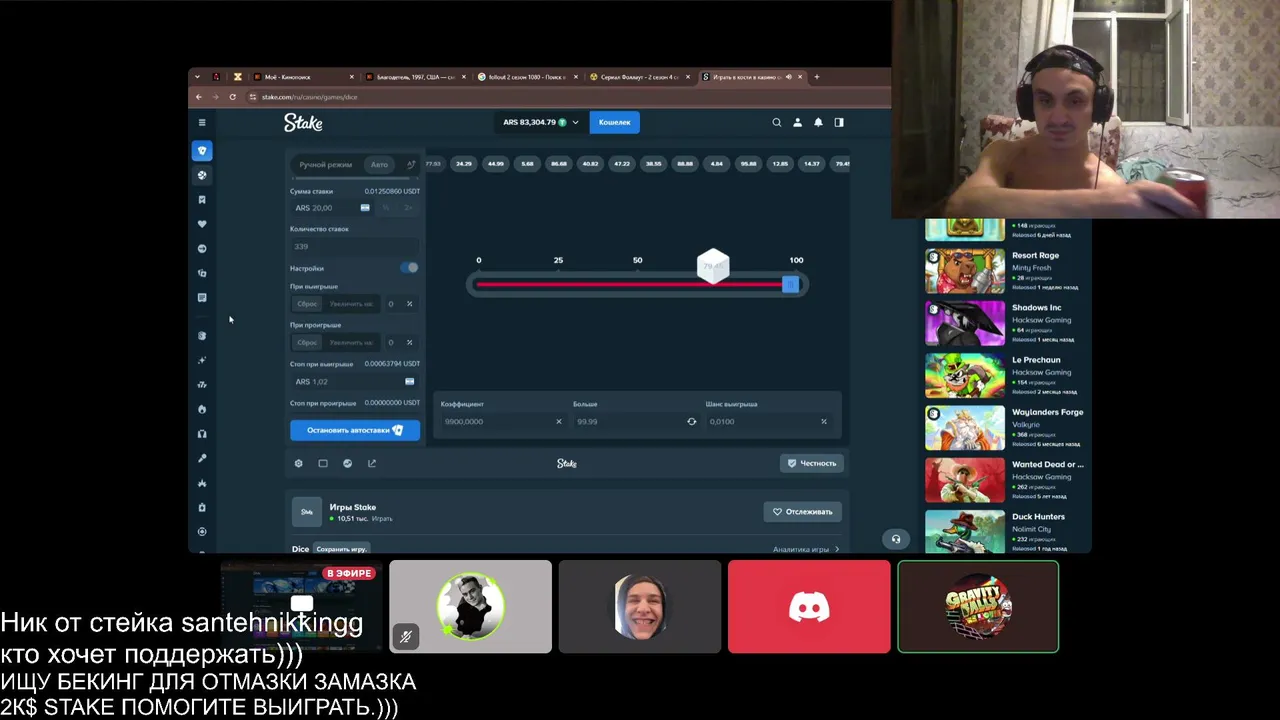Screen dimensions: 1280x720
Task: Open the floating support chat bubble
Action: point(896,539)
